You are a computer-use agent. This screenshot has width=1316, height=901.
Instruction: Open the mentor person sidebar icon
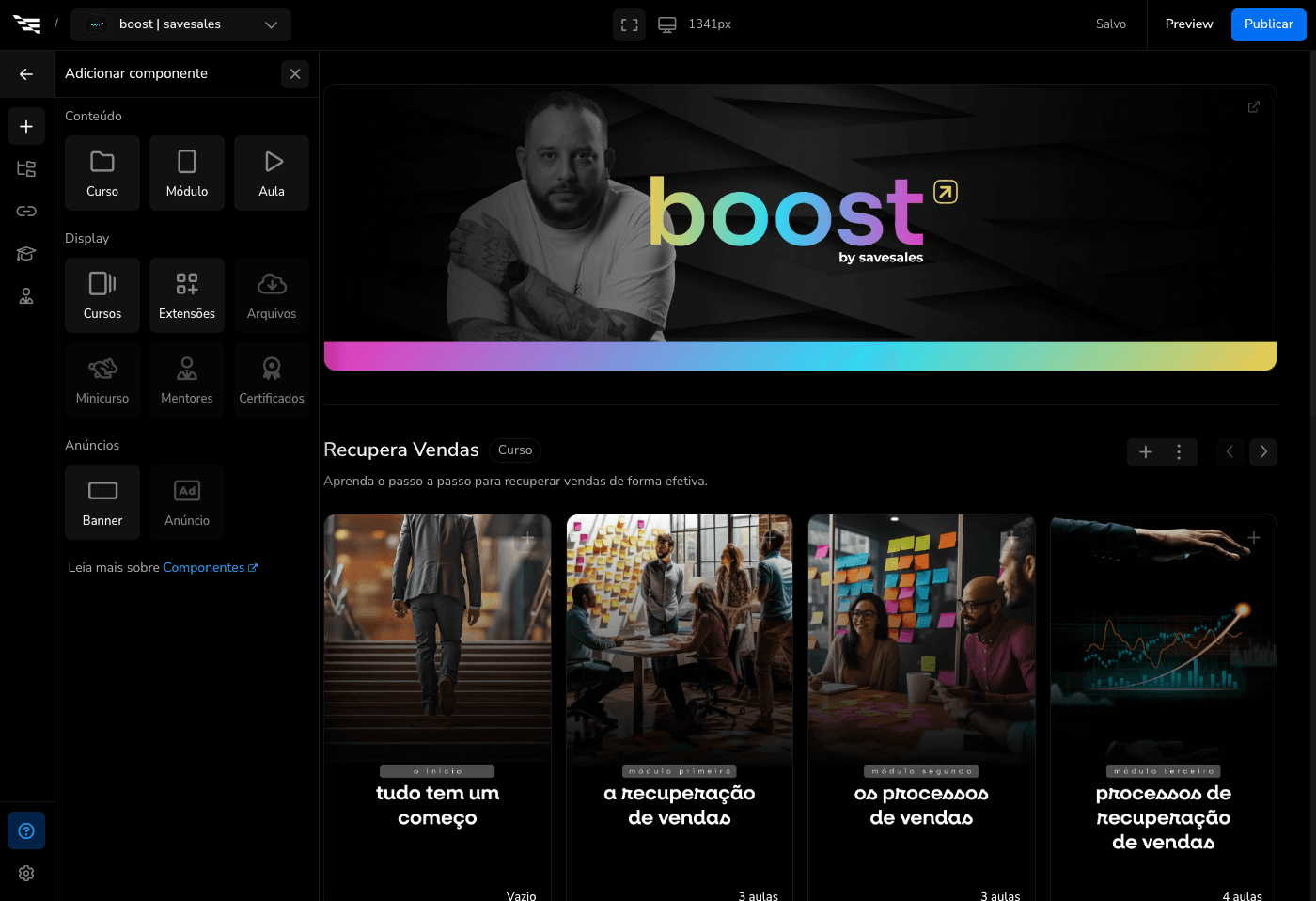(26, 296)
